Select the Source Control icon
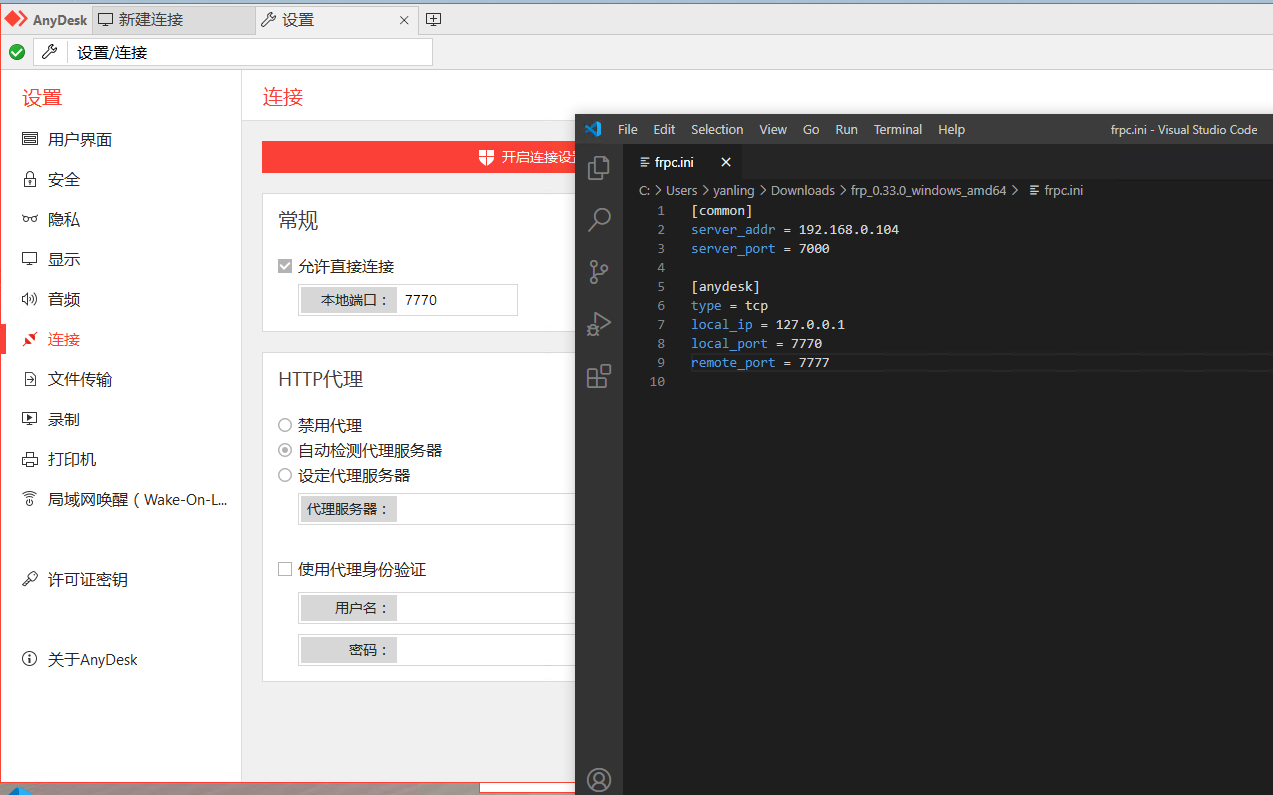Image resolution: width=1273 pixels, height=795 pixels. tap(598, 272)
